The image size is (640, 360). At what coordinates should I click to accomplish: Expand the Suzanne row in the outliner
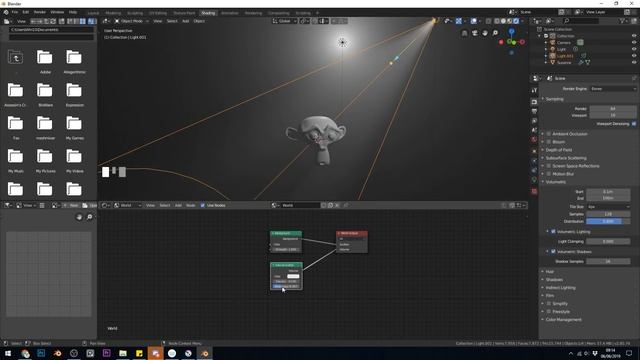pyautogui.click(x=546, y=62)
